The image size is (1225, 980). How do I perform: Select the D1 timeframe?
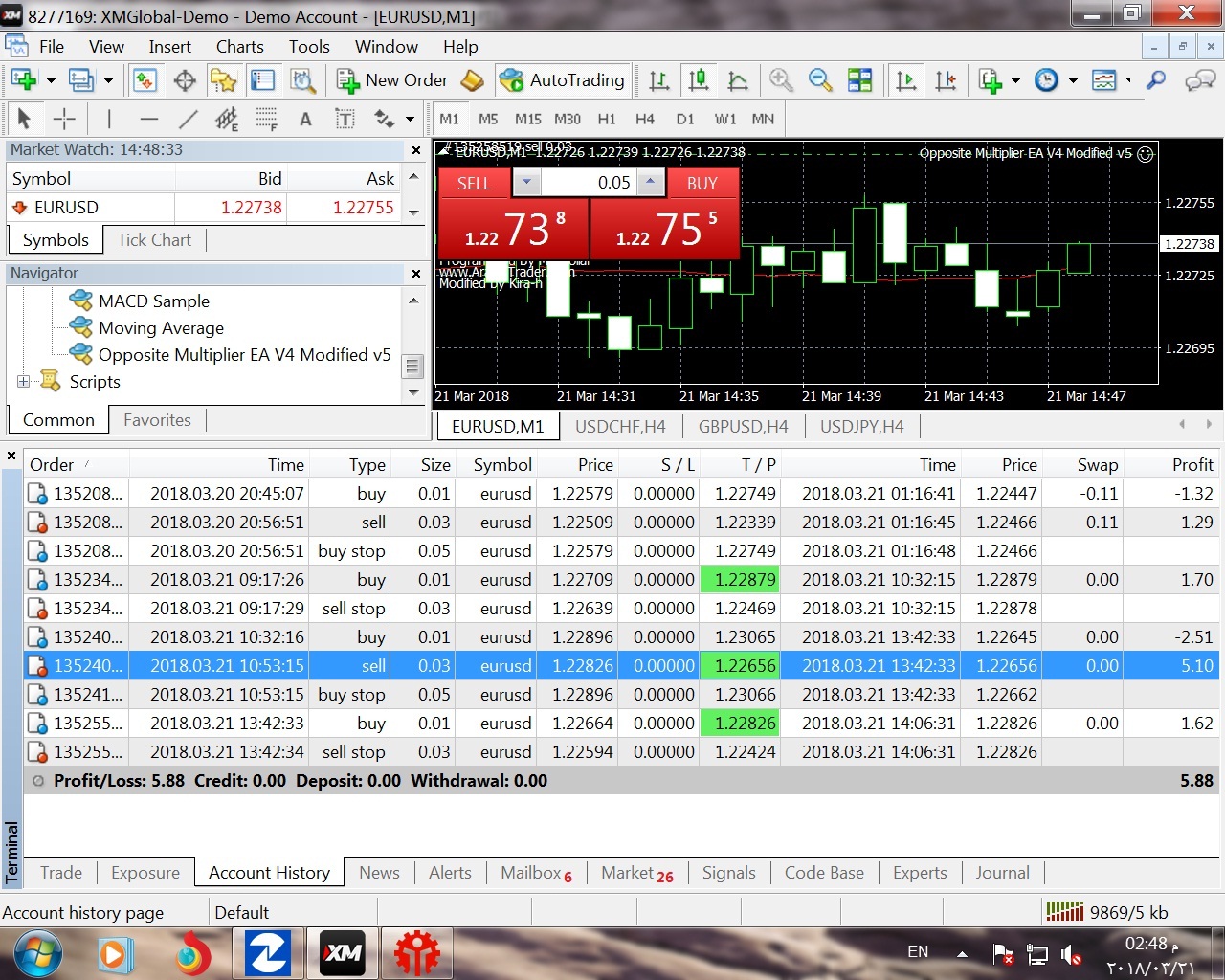pyautogui.click(x=684, y=119)
